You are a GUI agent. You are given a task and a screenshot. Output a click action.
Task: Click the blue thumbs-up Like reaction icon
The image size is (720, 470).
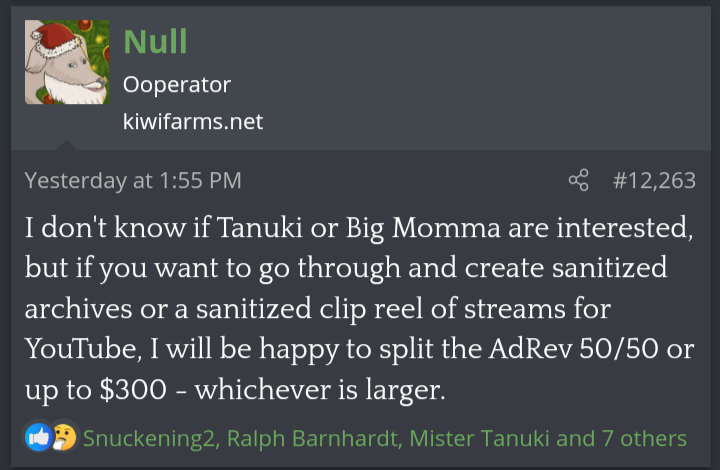pos(38,438)
